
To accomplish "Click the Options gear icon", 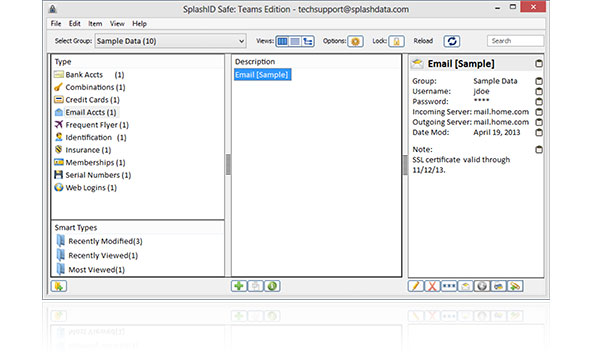I will pos(355,41).
